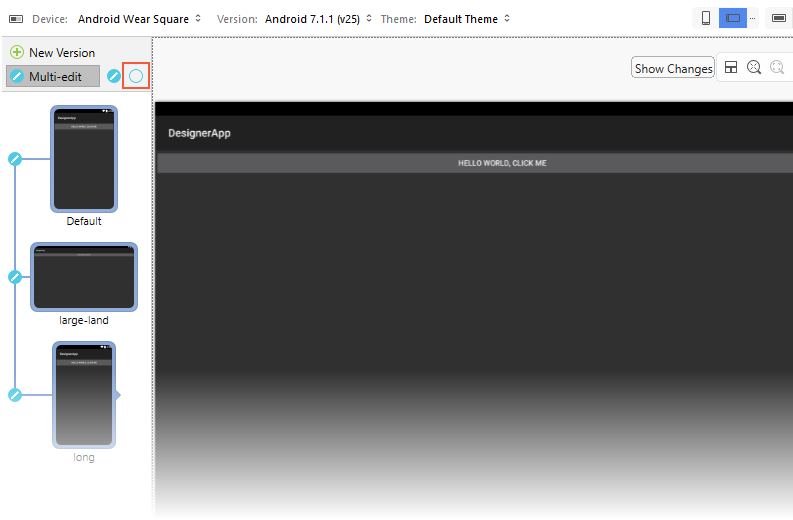
Task: Switch to portrait orientation
Action: pos(705,18)
